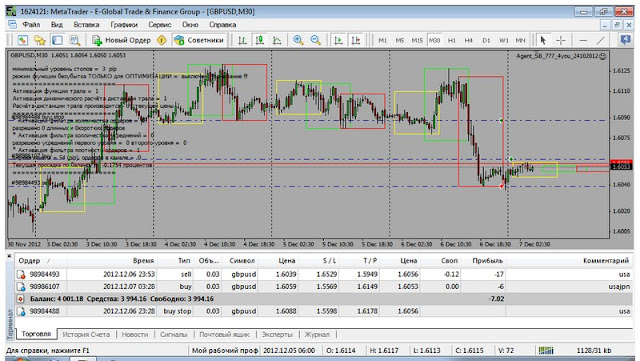640x361 pixels.
Task: Select W1 timeframe
Action: pos(504,40)
